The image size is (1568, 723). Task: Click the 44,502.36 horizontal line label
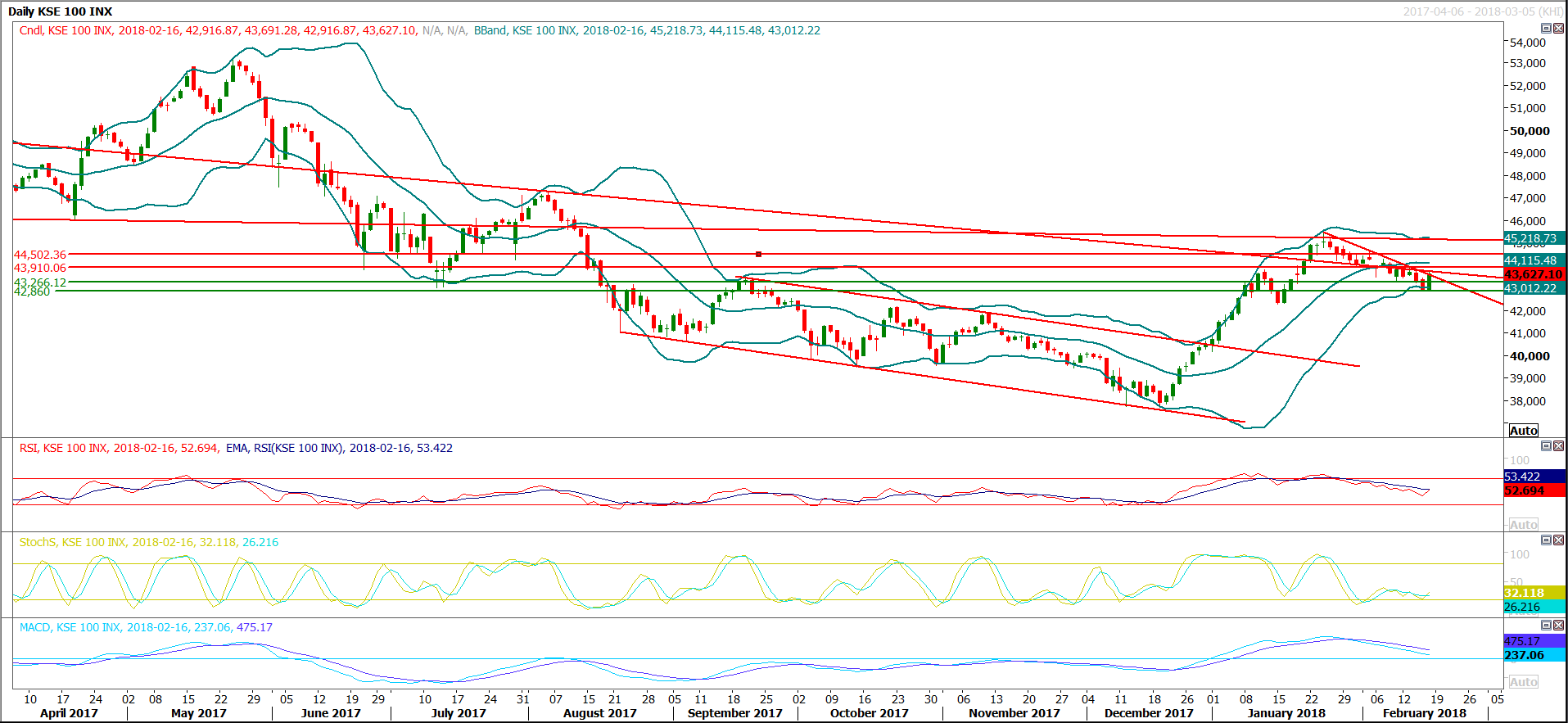point(40,255)
